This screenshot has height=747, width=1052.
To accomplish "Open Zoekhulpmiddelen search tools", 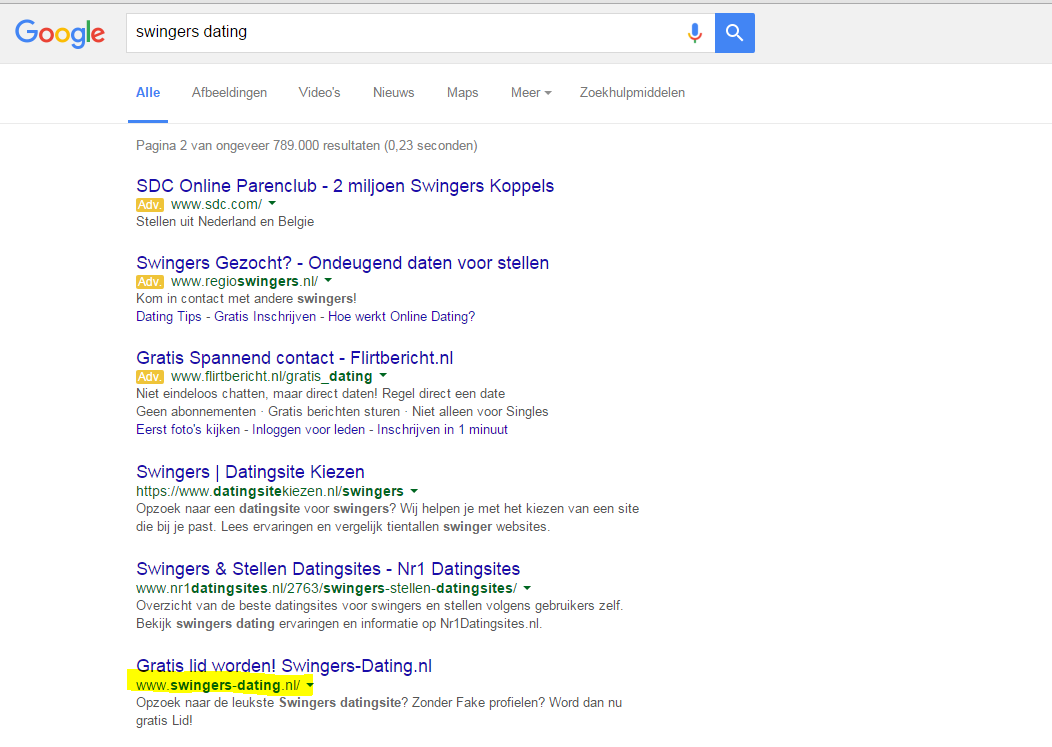I will (632, 93).
